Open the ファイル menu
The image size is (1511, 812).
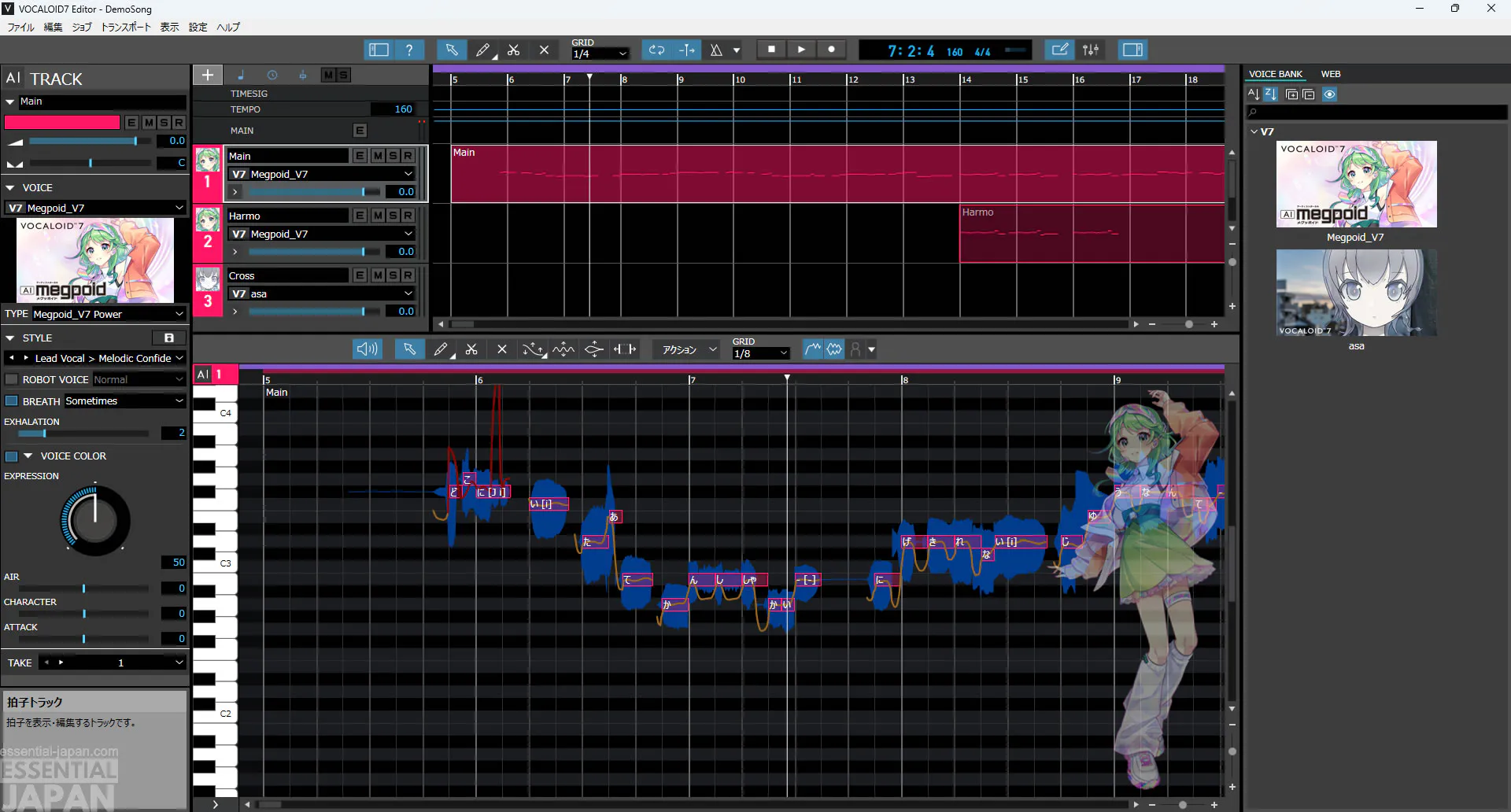21,27
